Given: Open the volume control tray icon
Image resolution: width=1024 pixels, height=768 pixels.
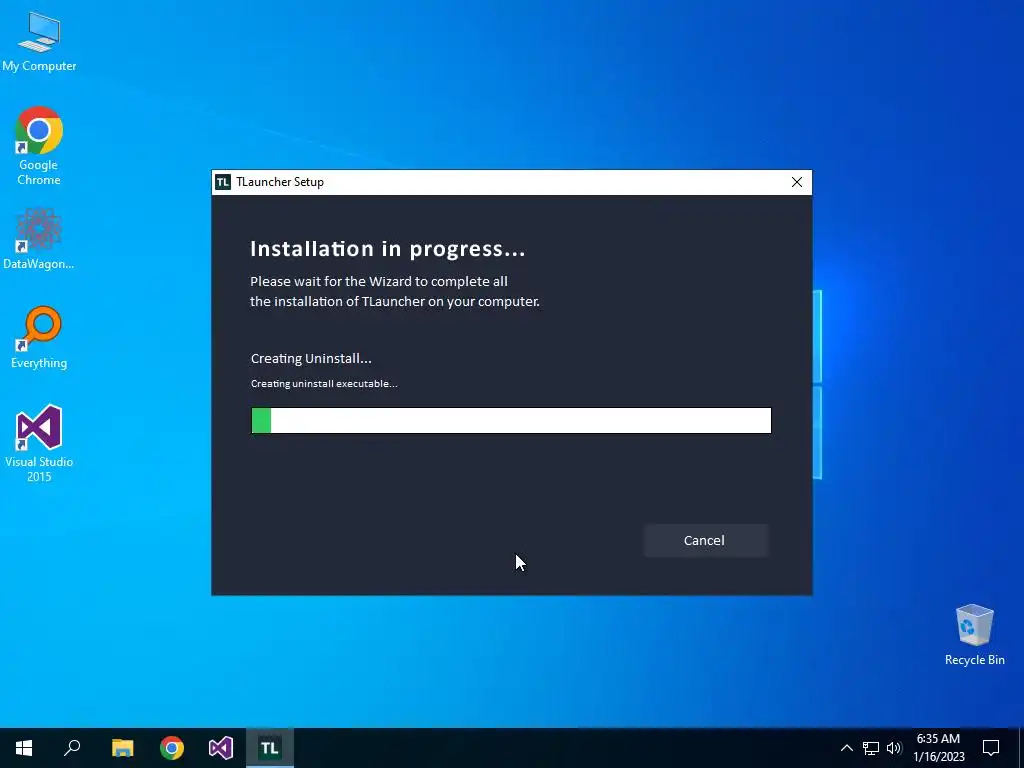Looking at the screenshot, I should [894, 748].
